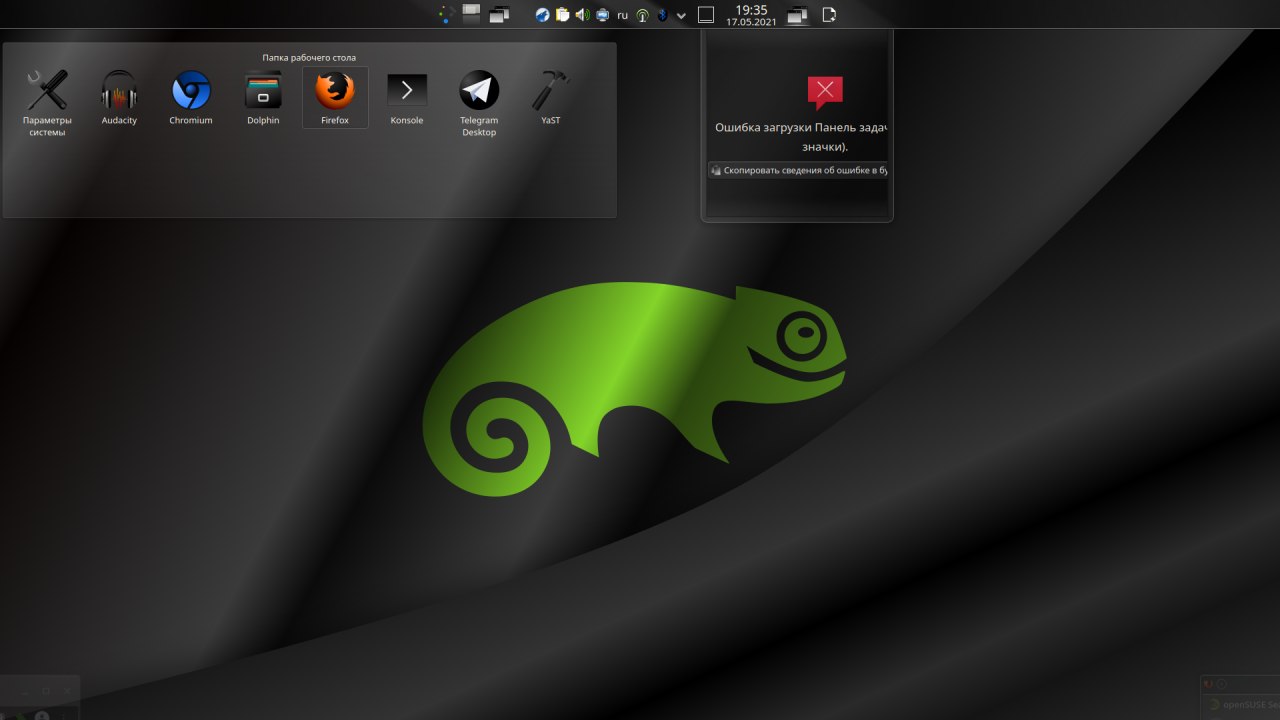Click the empty square icon left of clock
Viewport: 1280px width, 720px height.
pyautogui.click(x=706, y=15)
